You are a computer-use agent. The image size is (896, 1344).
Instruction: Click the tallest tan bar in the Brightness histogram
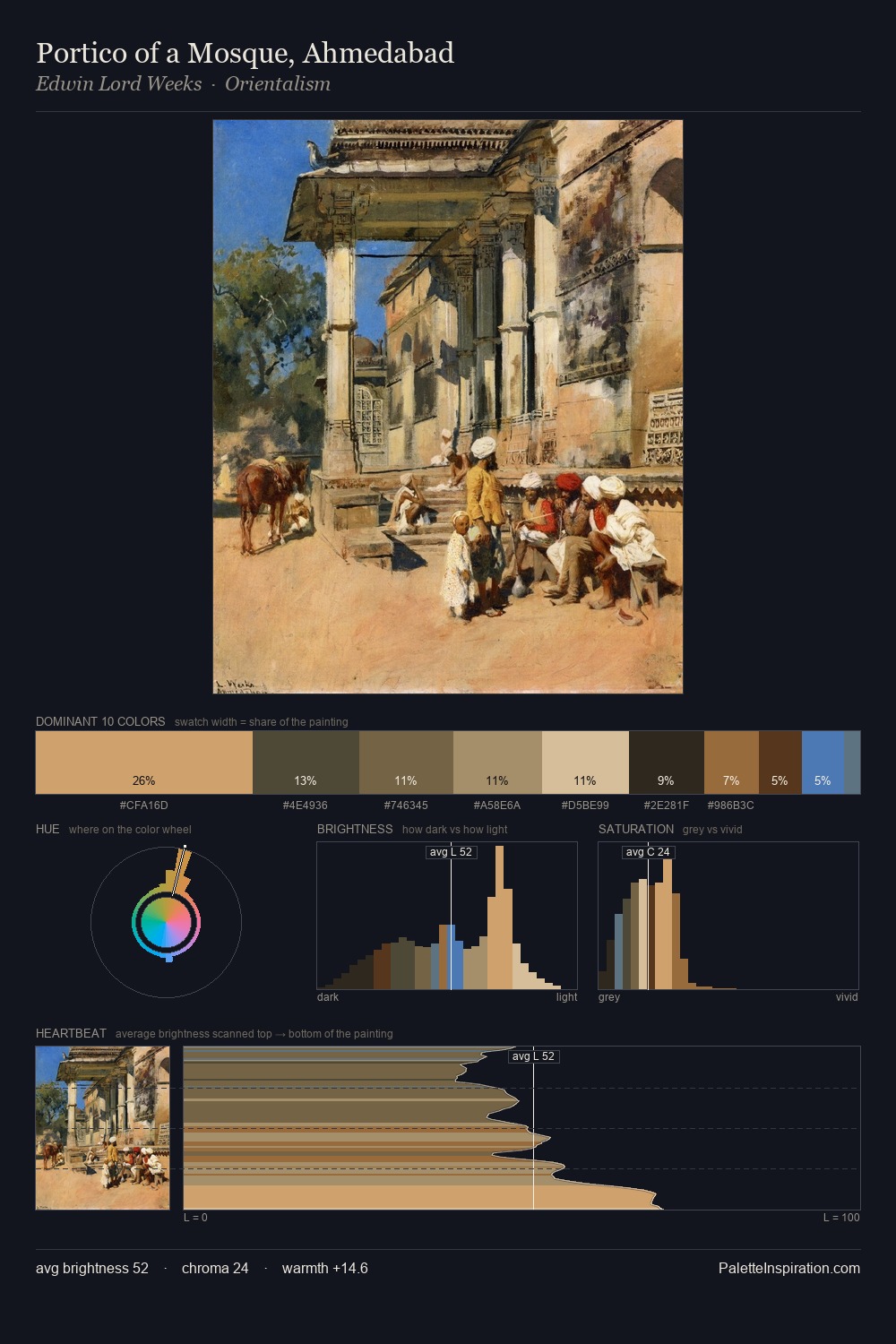499,918
